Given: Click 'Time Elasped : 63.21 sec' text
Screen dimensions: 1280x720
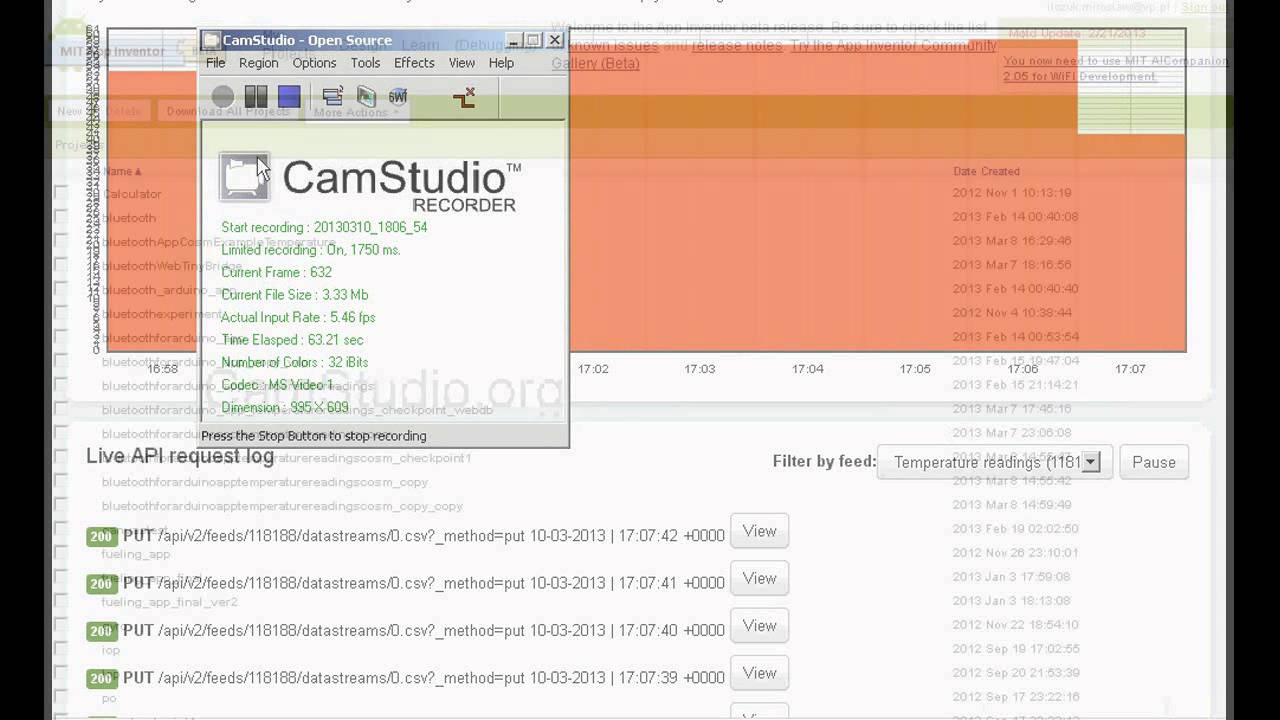Looking at the screenshot, I should click(292, 340).
